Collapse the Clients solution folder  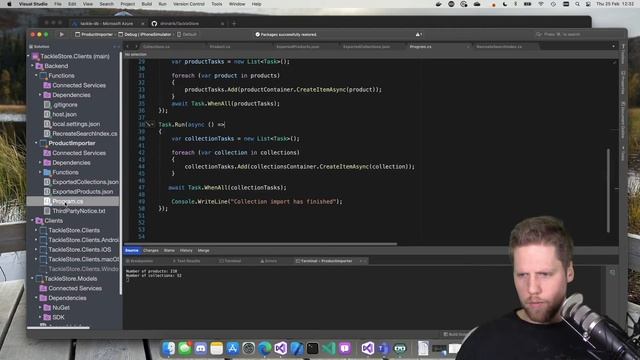point(33,220)
